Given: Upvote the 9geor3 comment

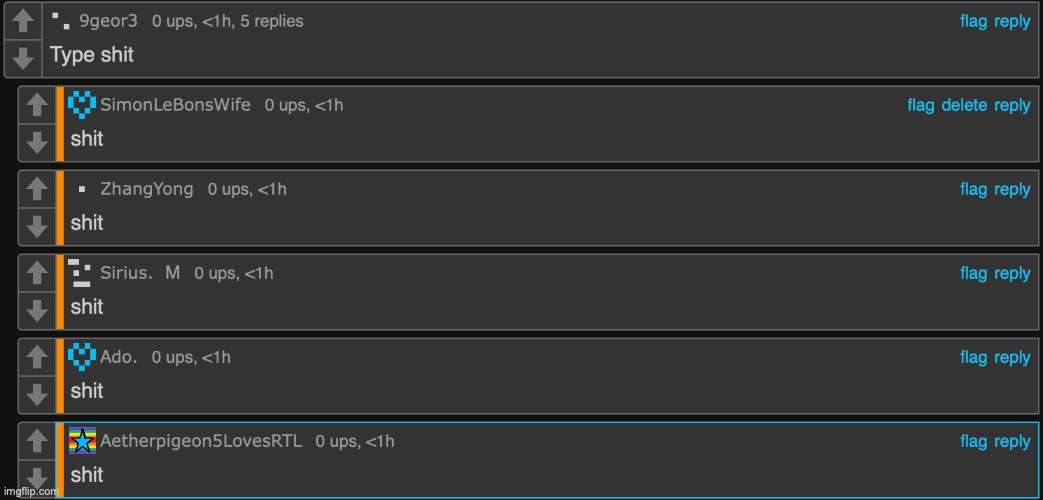Looking at the screenshot, I should 23,21.
